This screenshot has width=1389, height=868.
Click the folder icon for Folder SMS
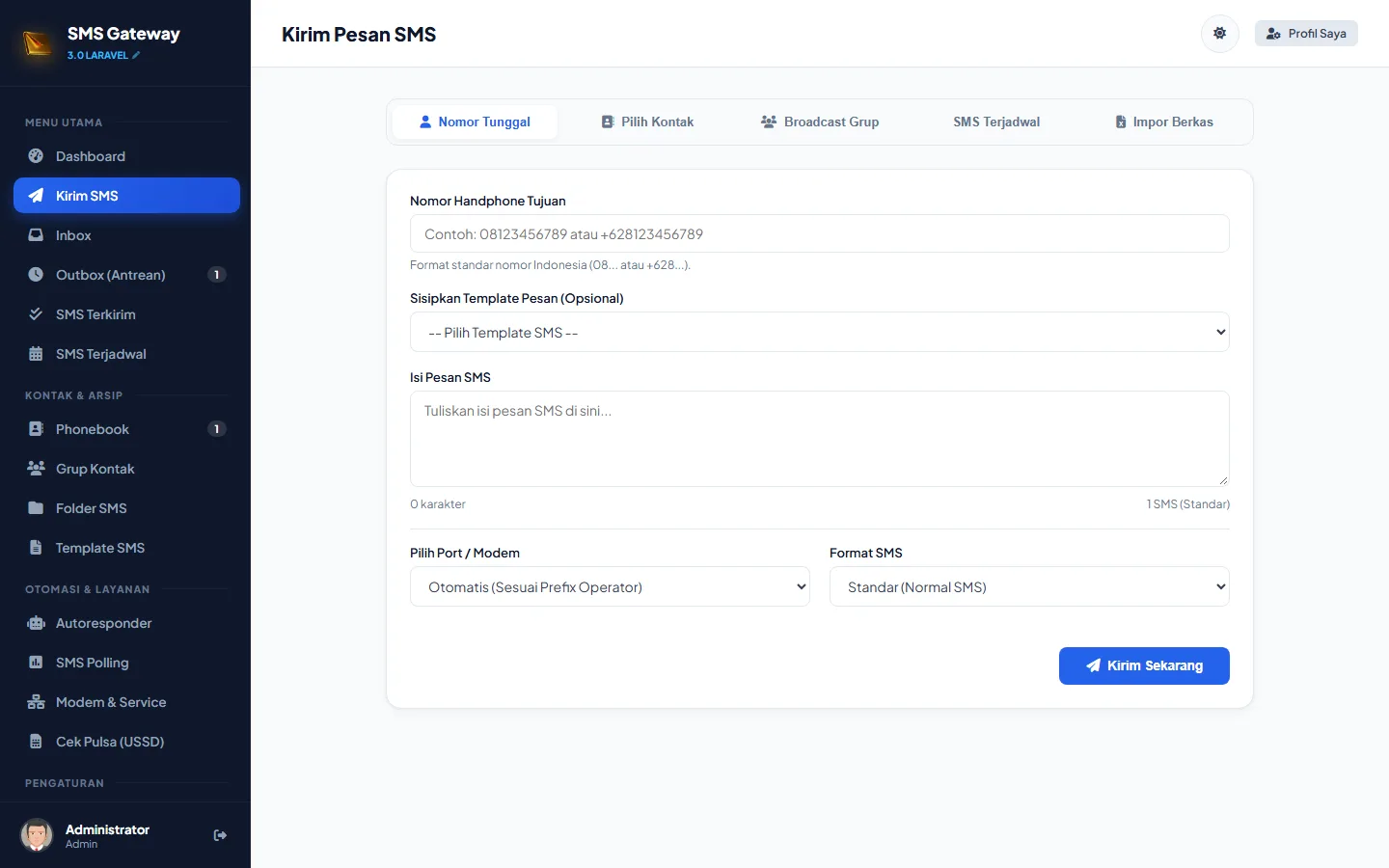pyautogui.click(x=36, y=508)
